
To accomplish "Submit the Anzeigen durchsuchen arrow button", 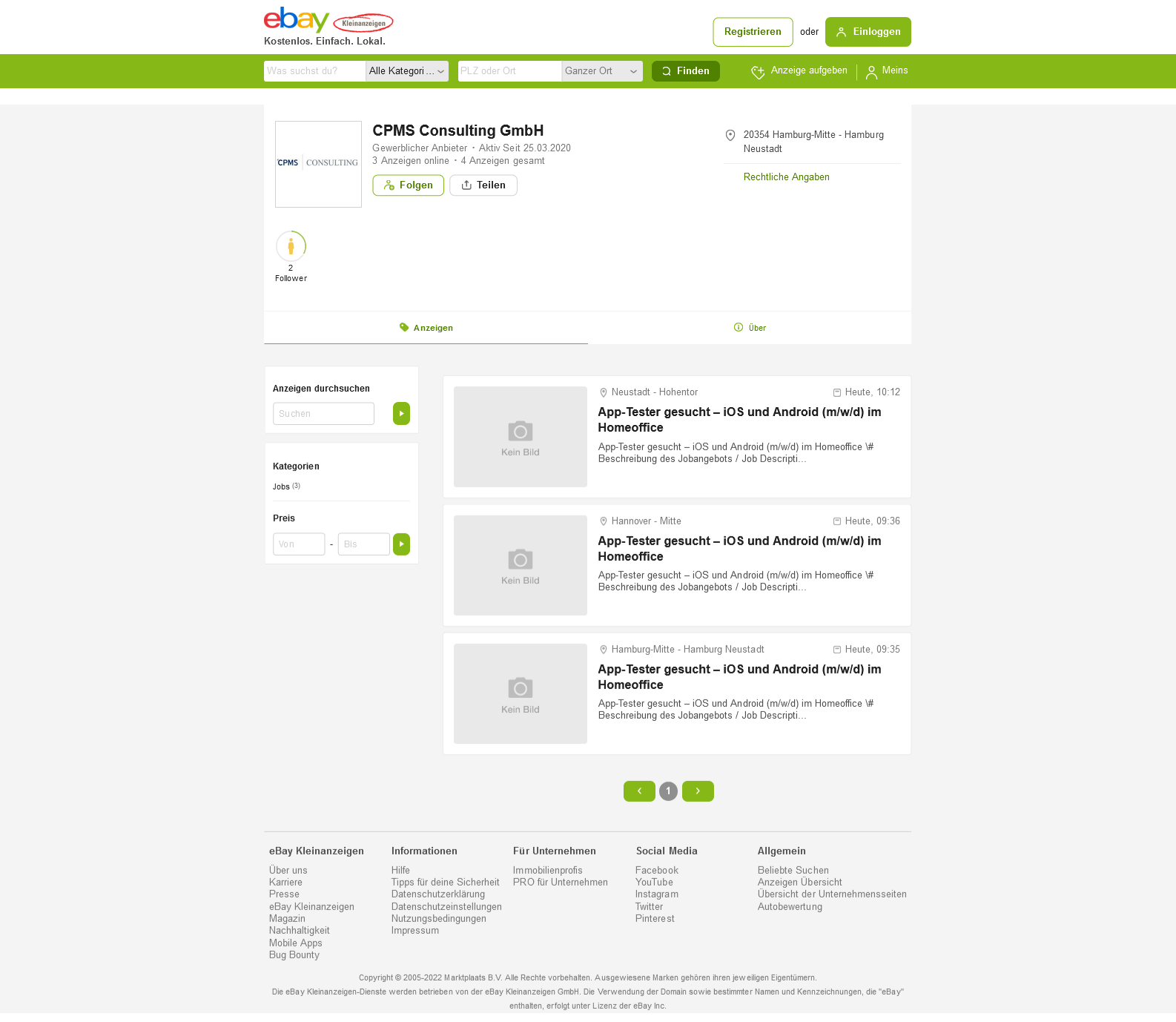I will [401, 414].
